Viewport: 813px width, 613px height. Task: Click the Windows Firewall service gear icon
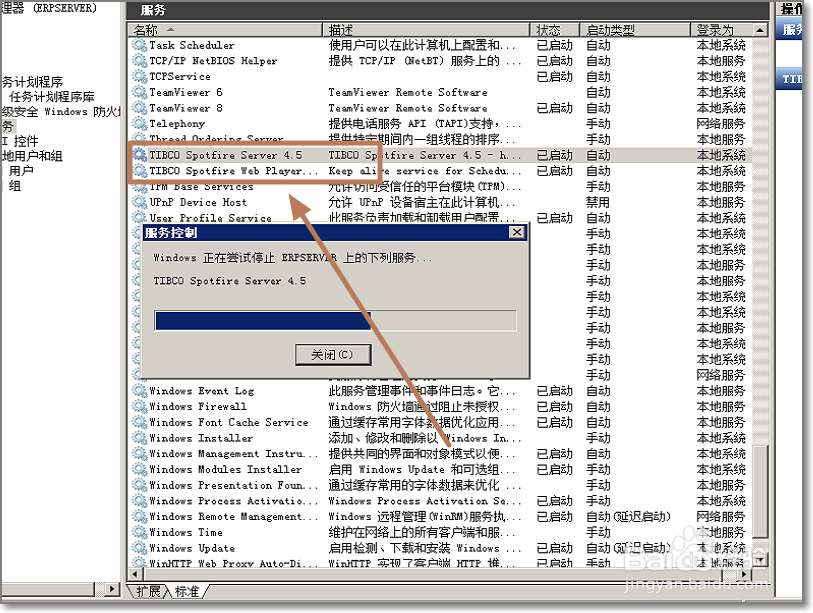coord(139,406)
